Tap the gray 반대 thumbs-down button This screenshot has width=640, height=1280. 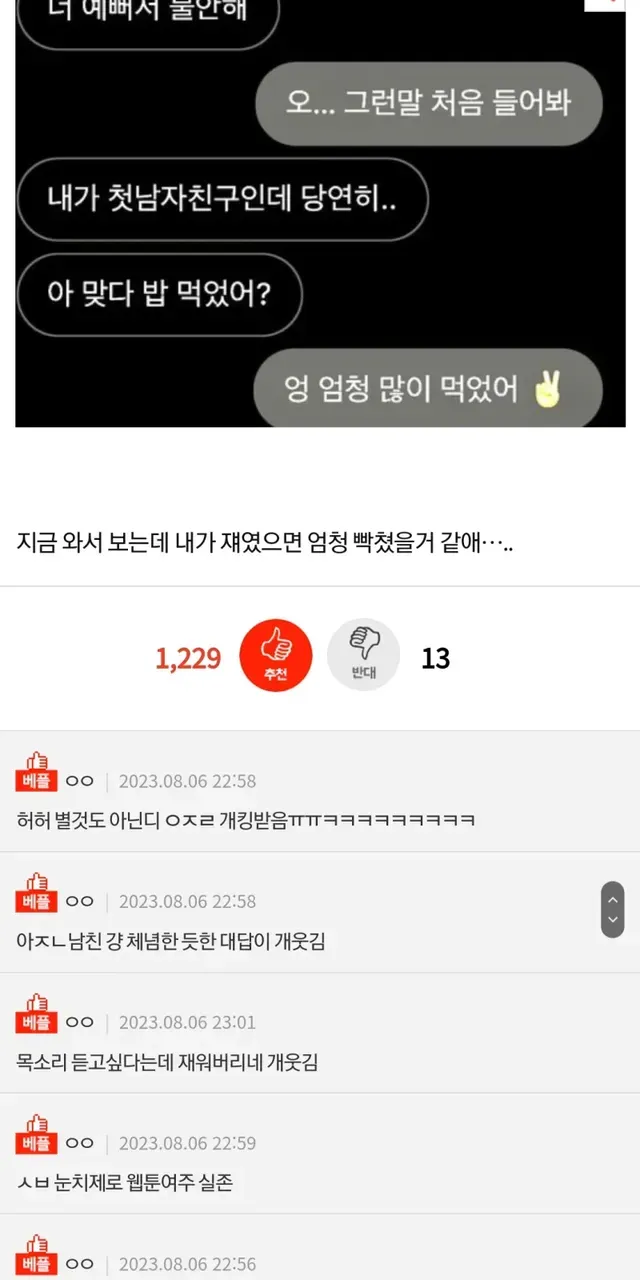point(363,654)
